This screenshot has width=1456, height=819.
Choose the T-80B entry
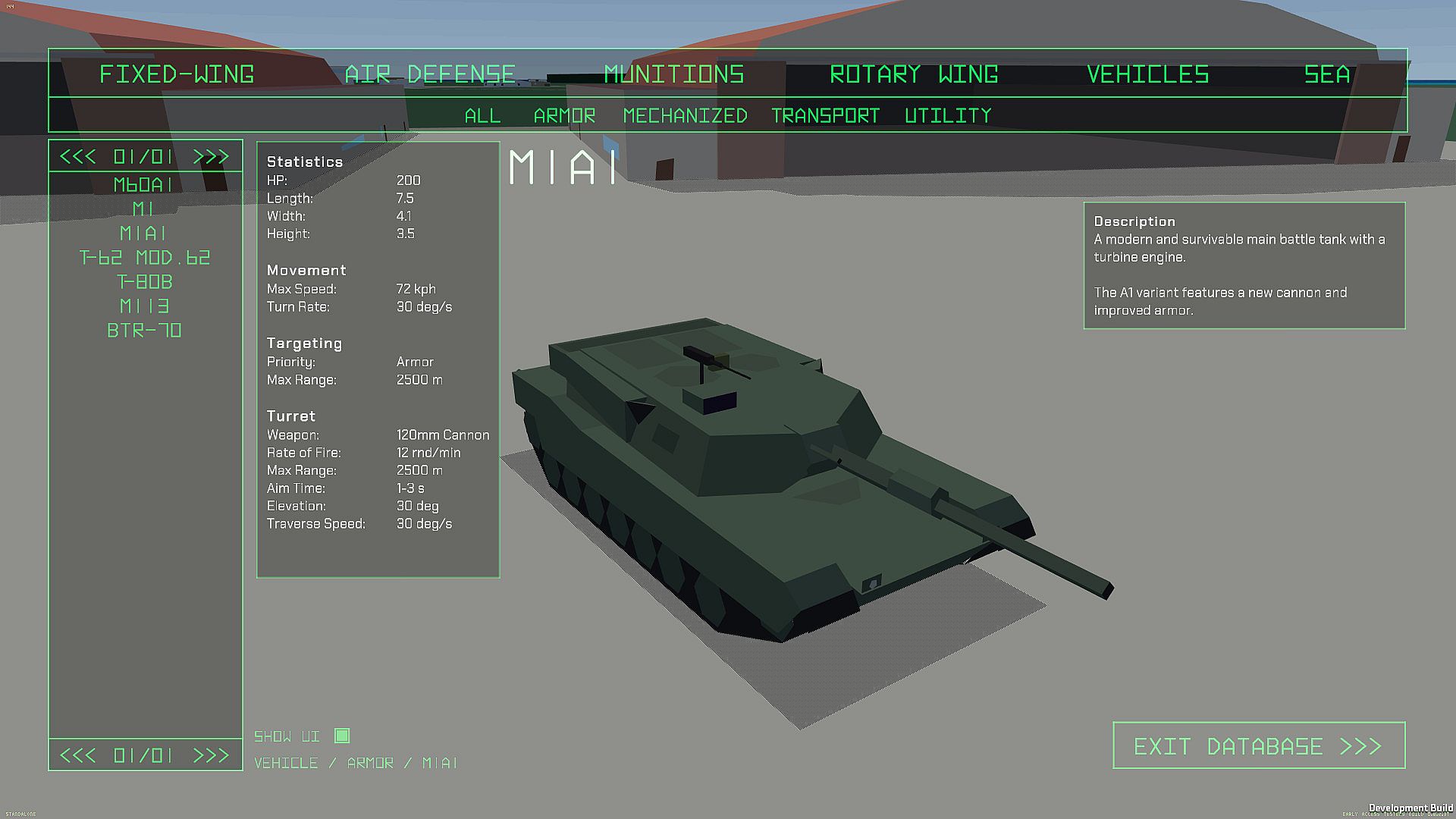[144, 282]
